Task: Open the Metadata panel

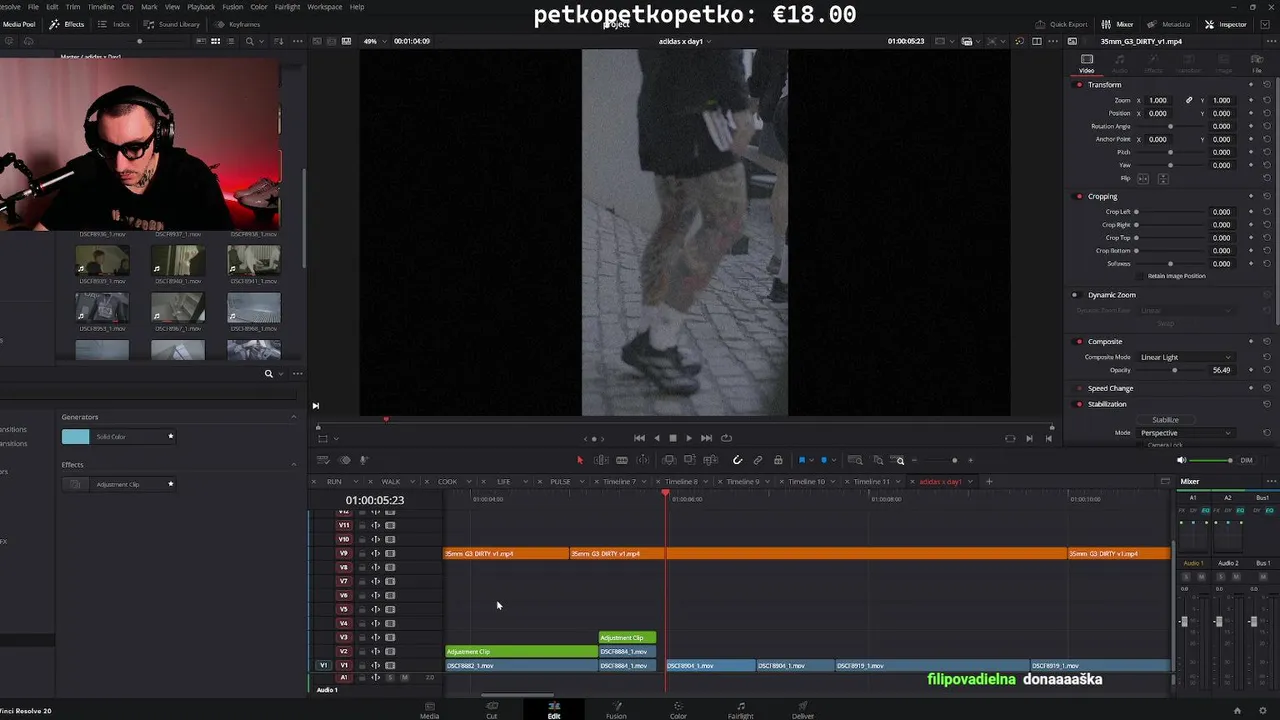Action: 1169,24
